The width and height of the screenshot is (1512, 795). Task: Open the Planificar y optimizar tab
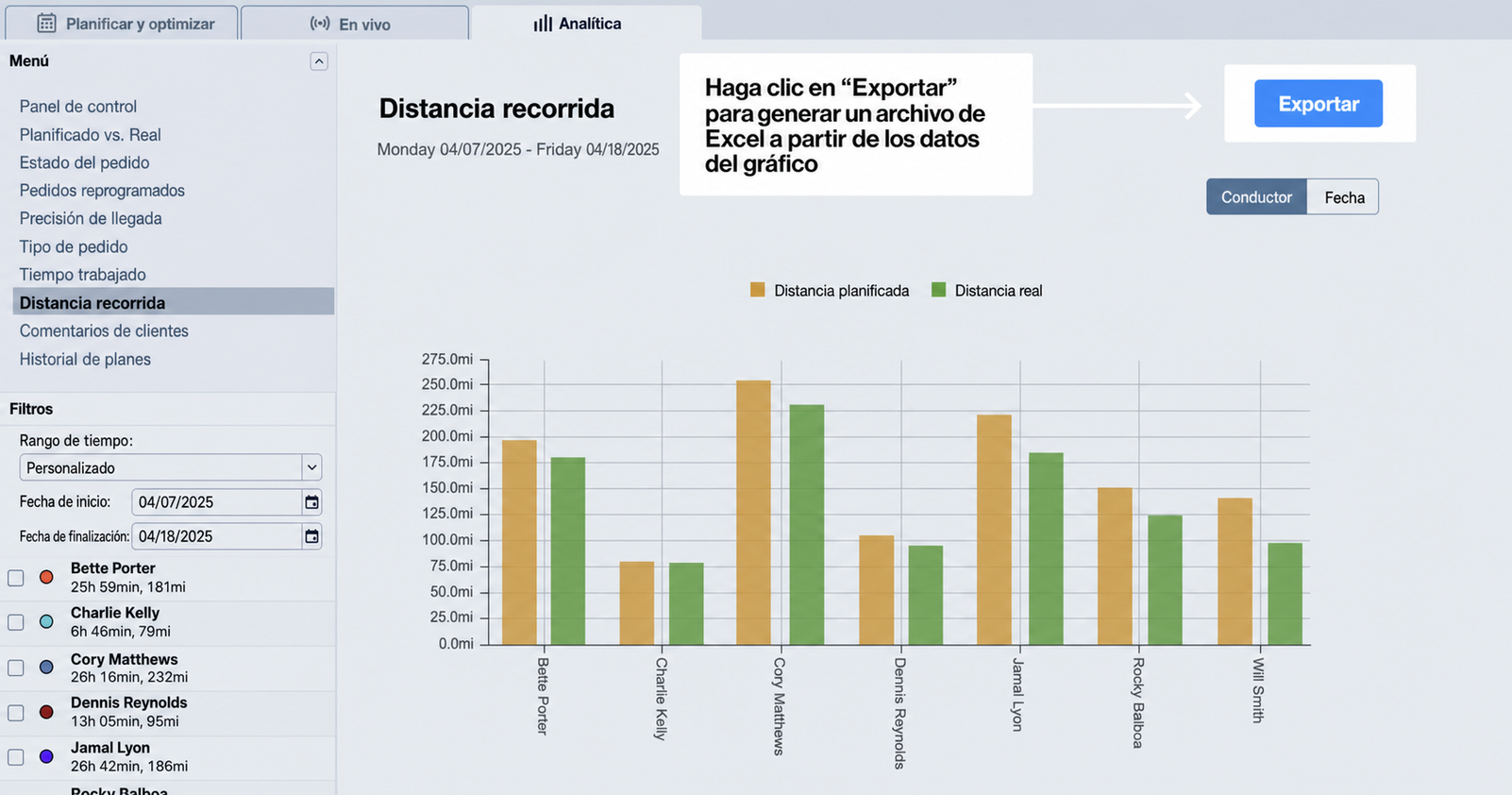[121, 24]
